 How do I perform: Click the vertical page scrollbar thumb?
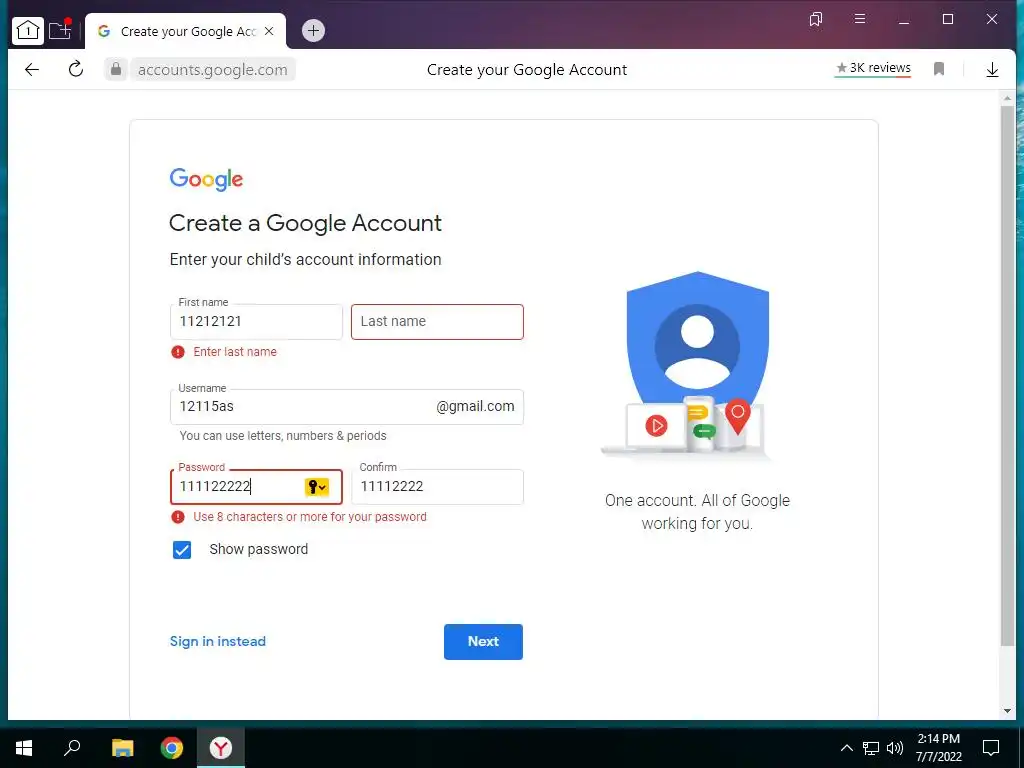(x=1007, y=376)
